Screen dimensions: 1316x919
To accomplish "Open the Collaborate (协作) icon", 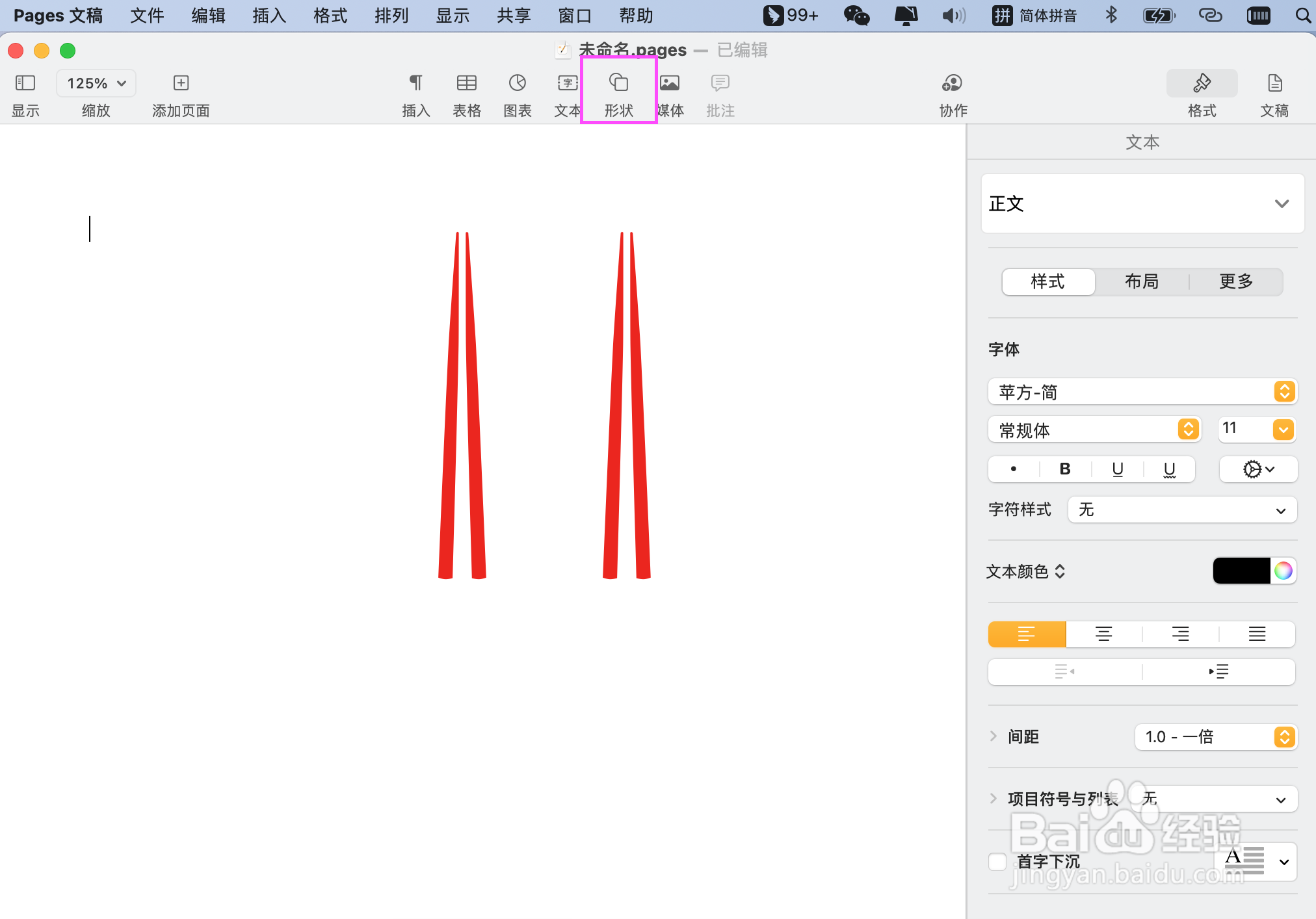I will (953, 83).
